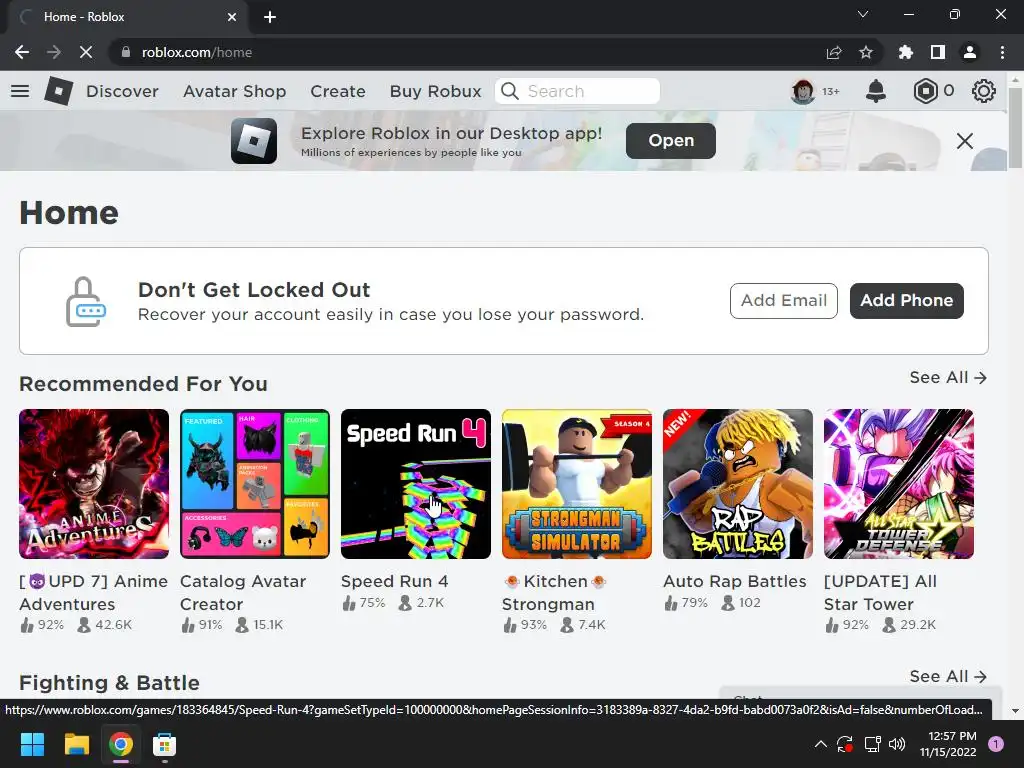The image size is (1024, 768).
Task: Click the Catalog Avatar Creator title
Action: pyautogui.click(x=243, y=592)
